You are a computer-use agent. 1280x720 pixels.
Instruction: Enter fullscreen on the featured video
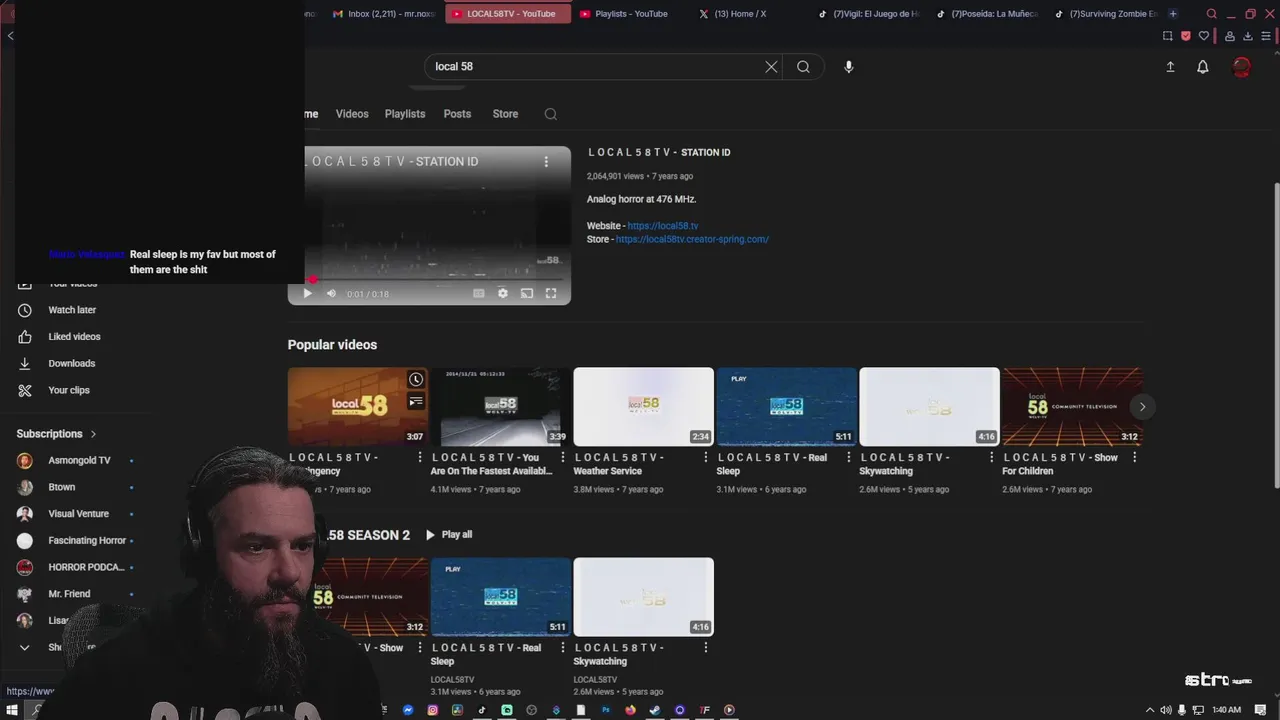551,293
